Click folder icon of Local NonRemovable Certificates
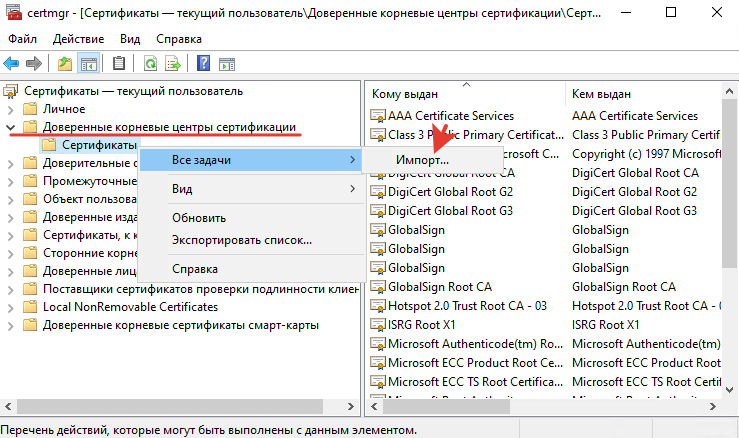739x438 pixels. pyautogui.click(x=30, y=307)
